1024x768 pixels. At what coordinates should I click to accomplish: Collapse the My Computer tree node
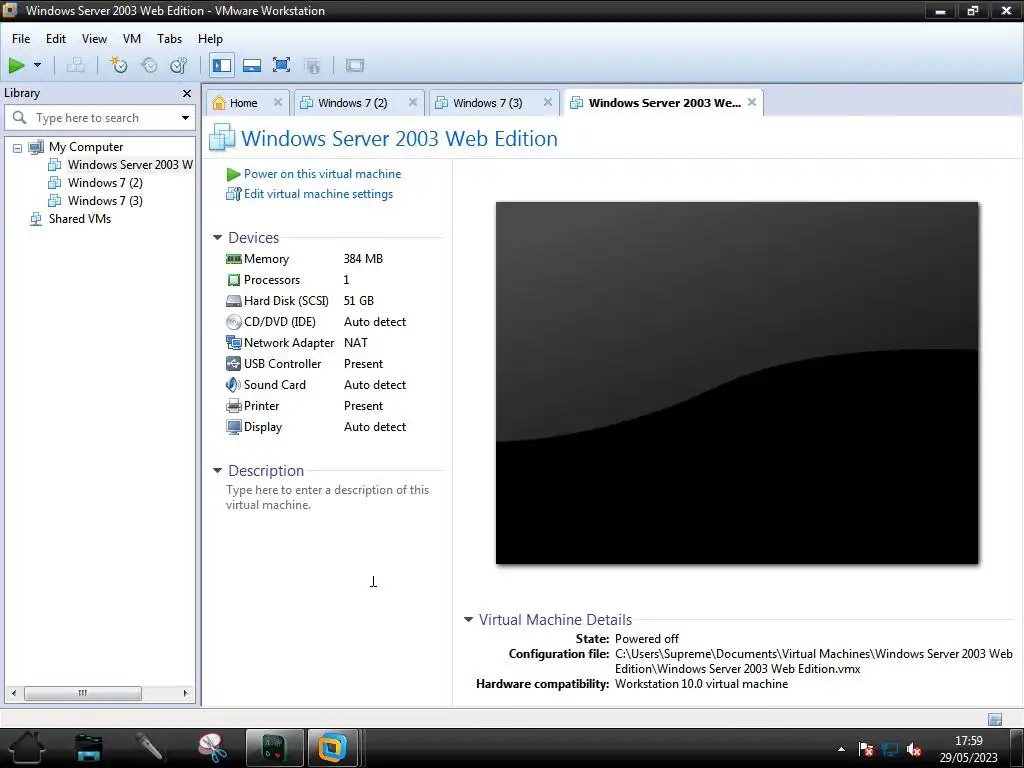pos(18,148)
